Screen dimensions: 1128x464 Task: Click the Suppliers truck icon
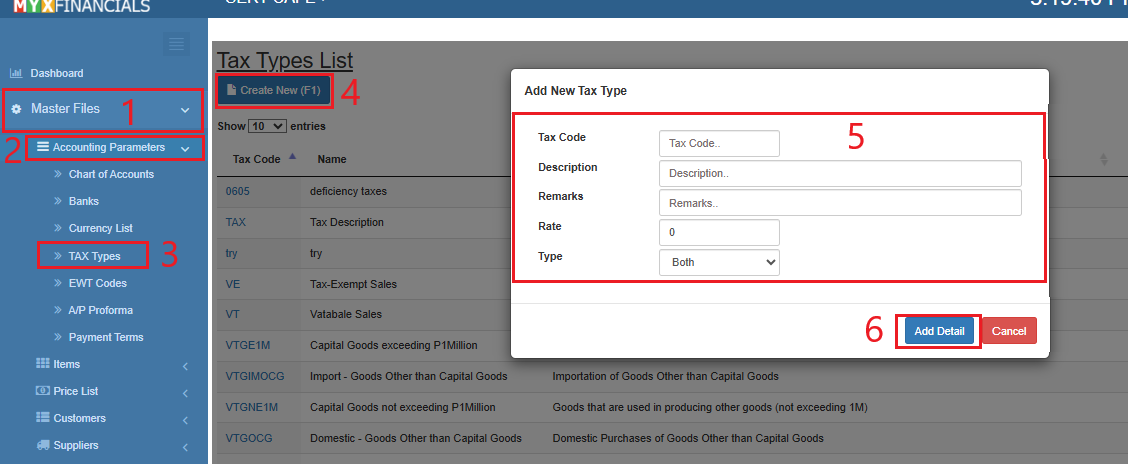pyautogui.click(x=42, y=445)
